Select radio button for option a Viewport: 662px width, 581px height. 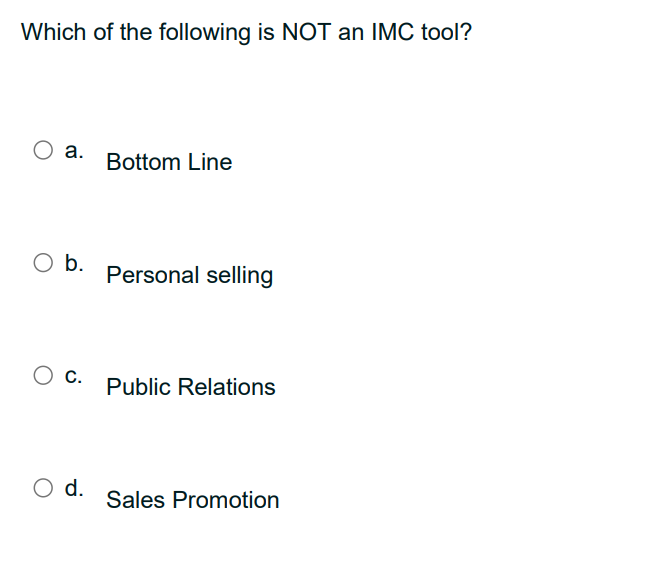pyautogui.click(x=43, y=150)
